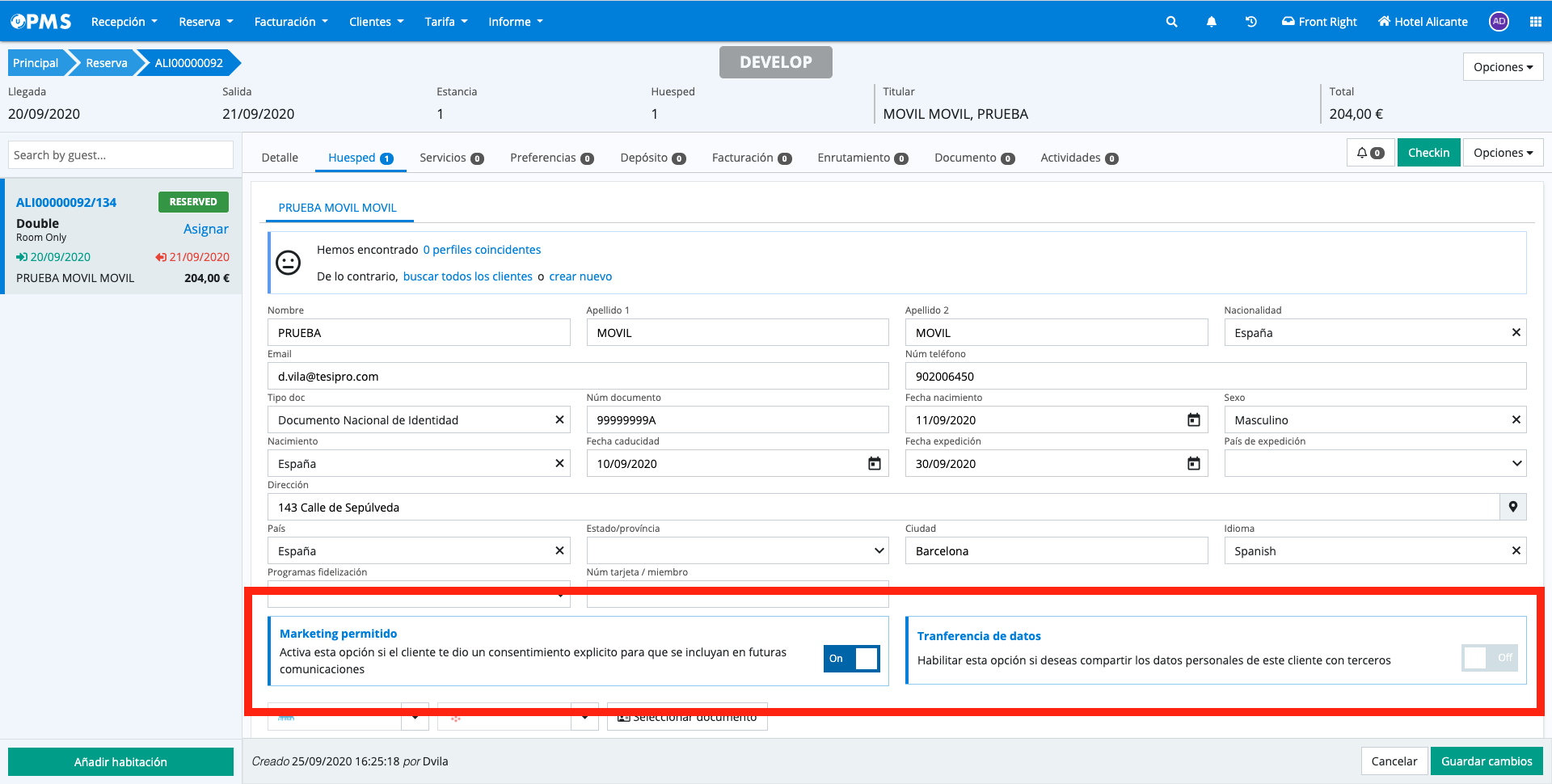Expand the País de expedición dropdown

1516,464
